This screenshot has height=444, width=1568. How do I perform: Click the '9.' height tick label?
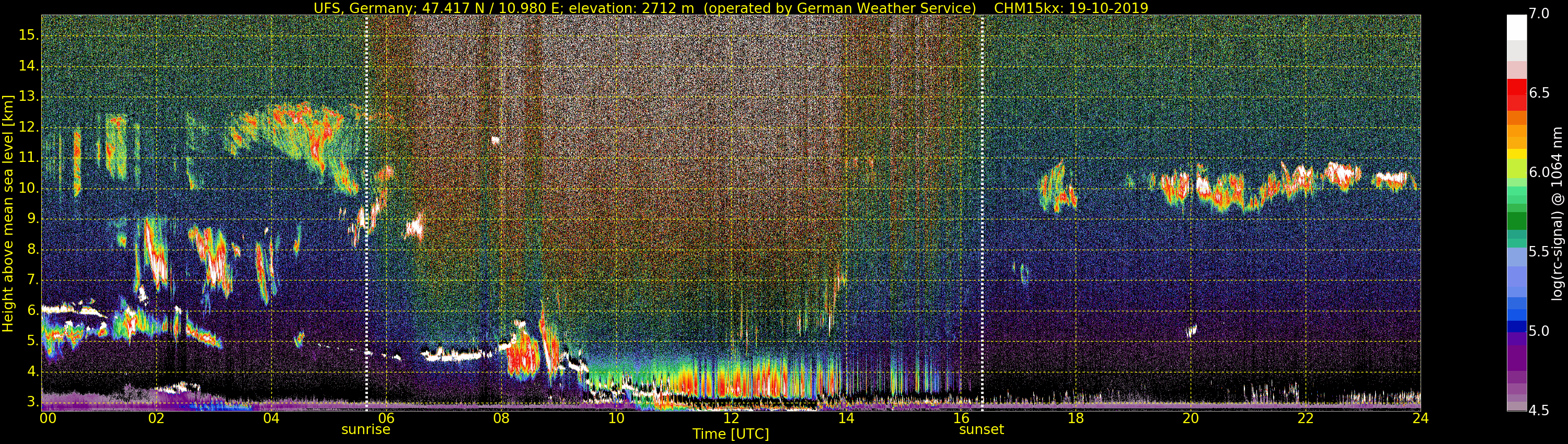[33, 219]
